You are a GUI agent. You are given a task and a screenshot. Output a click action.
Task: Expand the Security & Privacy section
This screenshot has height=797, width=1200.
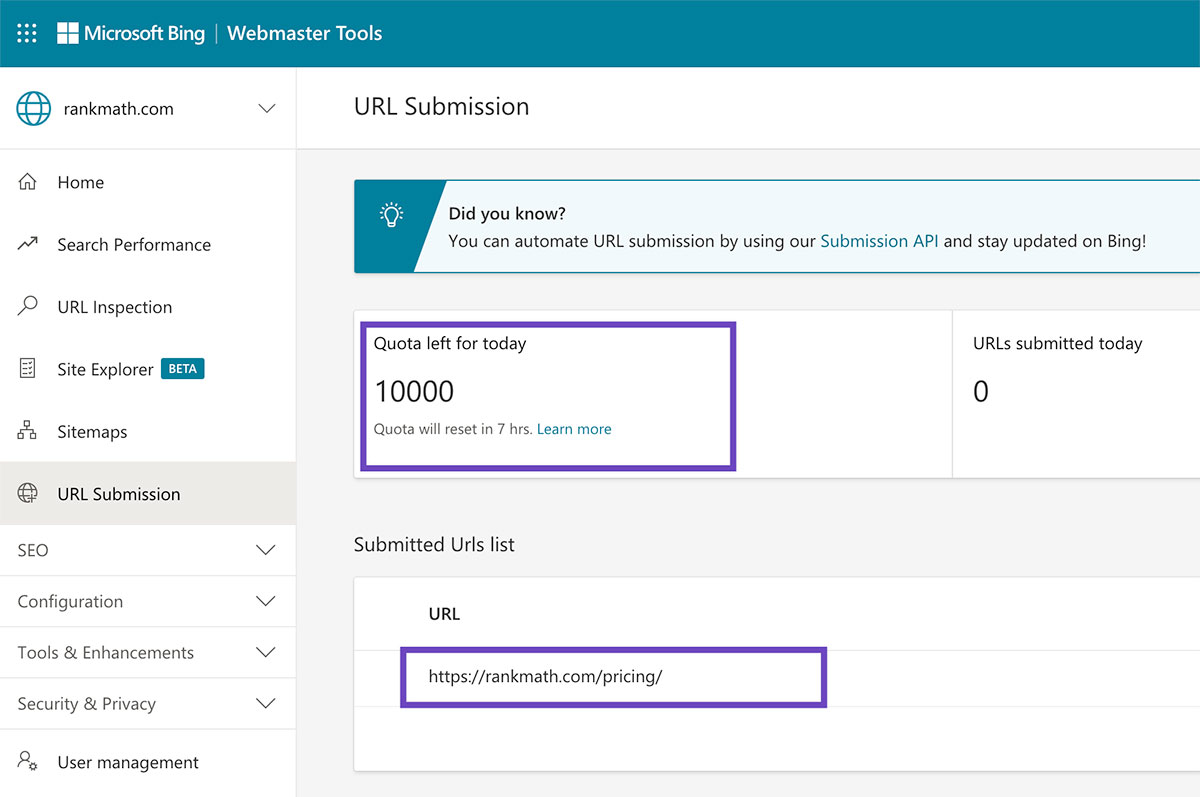click(147, 703)
